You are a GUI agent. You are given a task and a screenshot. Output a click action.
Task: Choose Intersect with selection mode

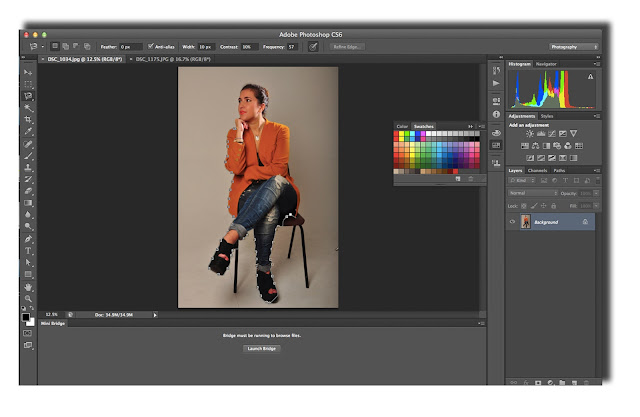pos(87,47)
